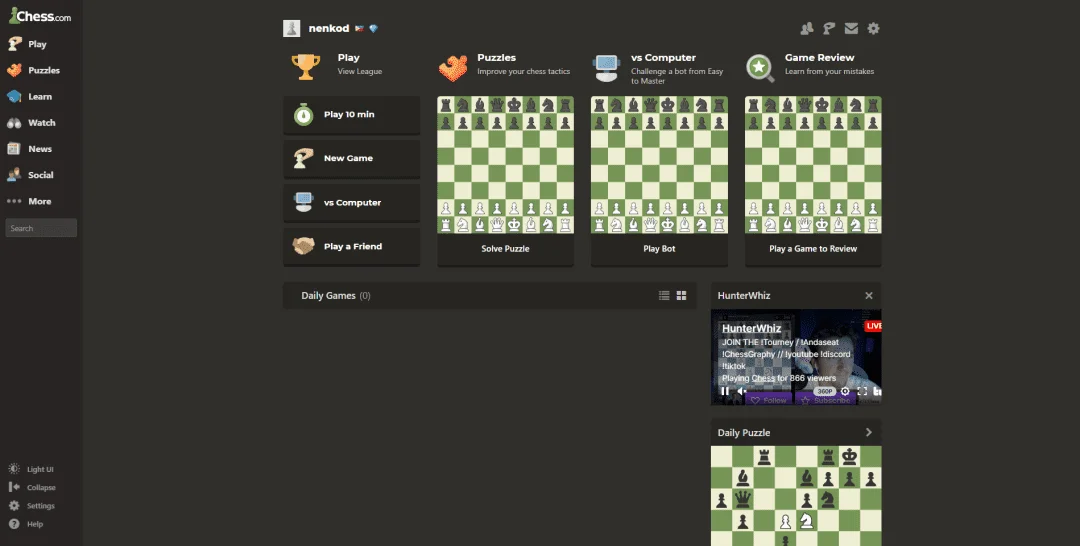Image resolution: width=1080 pixels, height=546 pixels.
Task: Click the Daily Games heading
Action: 328,295
